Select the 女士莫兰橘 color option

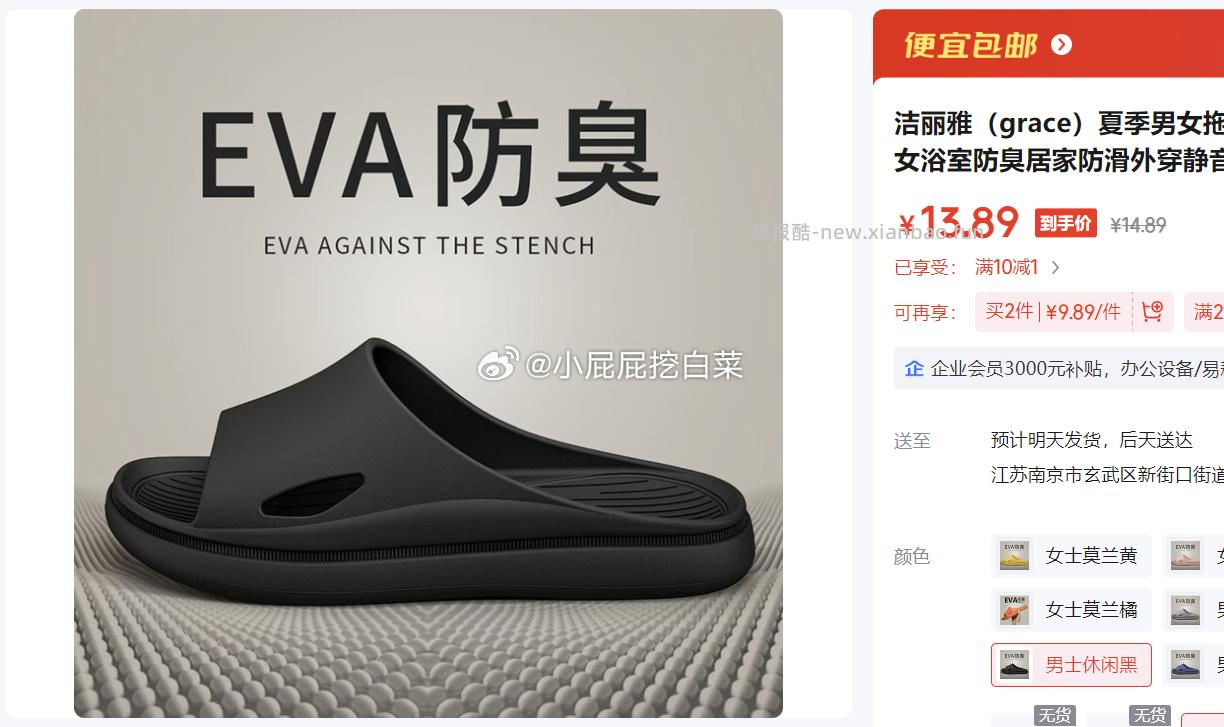(1071, 610)
